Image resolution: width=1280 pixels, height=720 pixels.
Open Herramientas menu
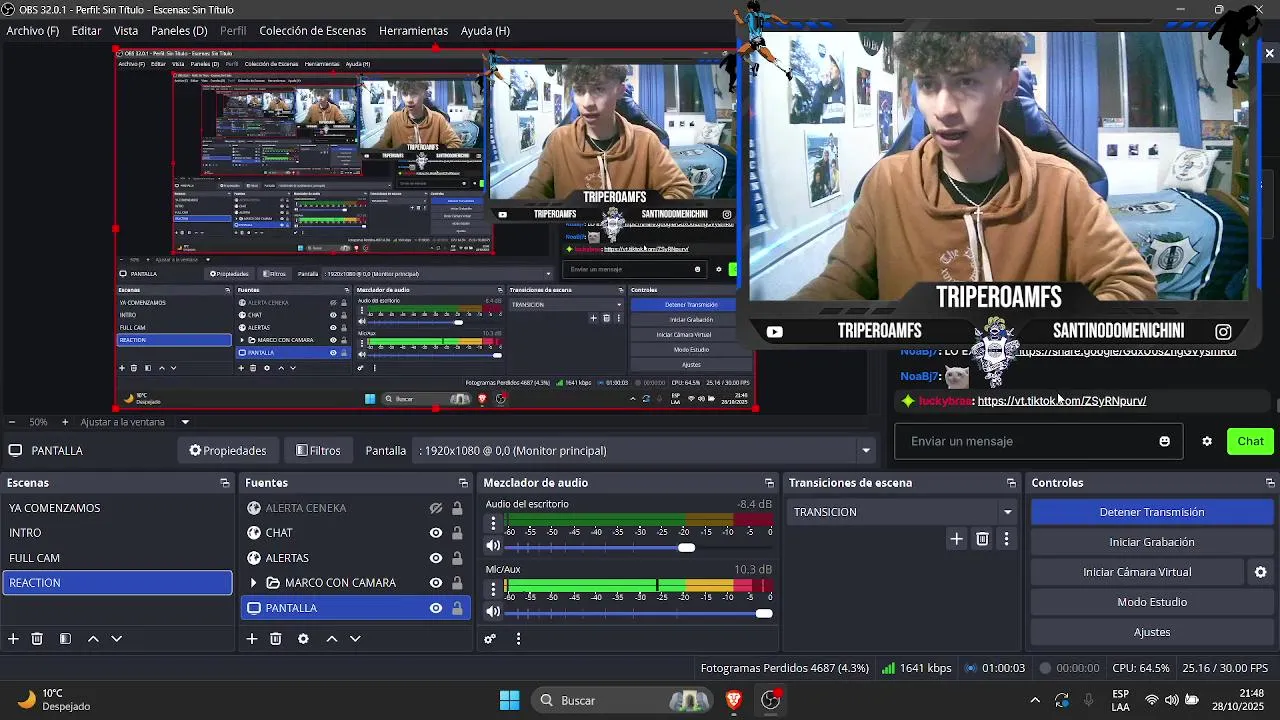pyautogui.click(x=413, y=31)
